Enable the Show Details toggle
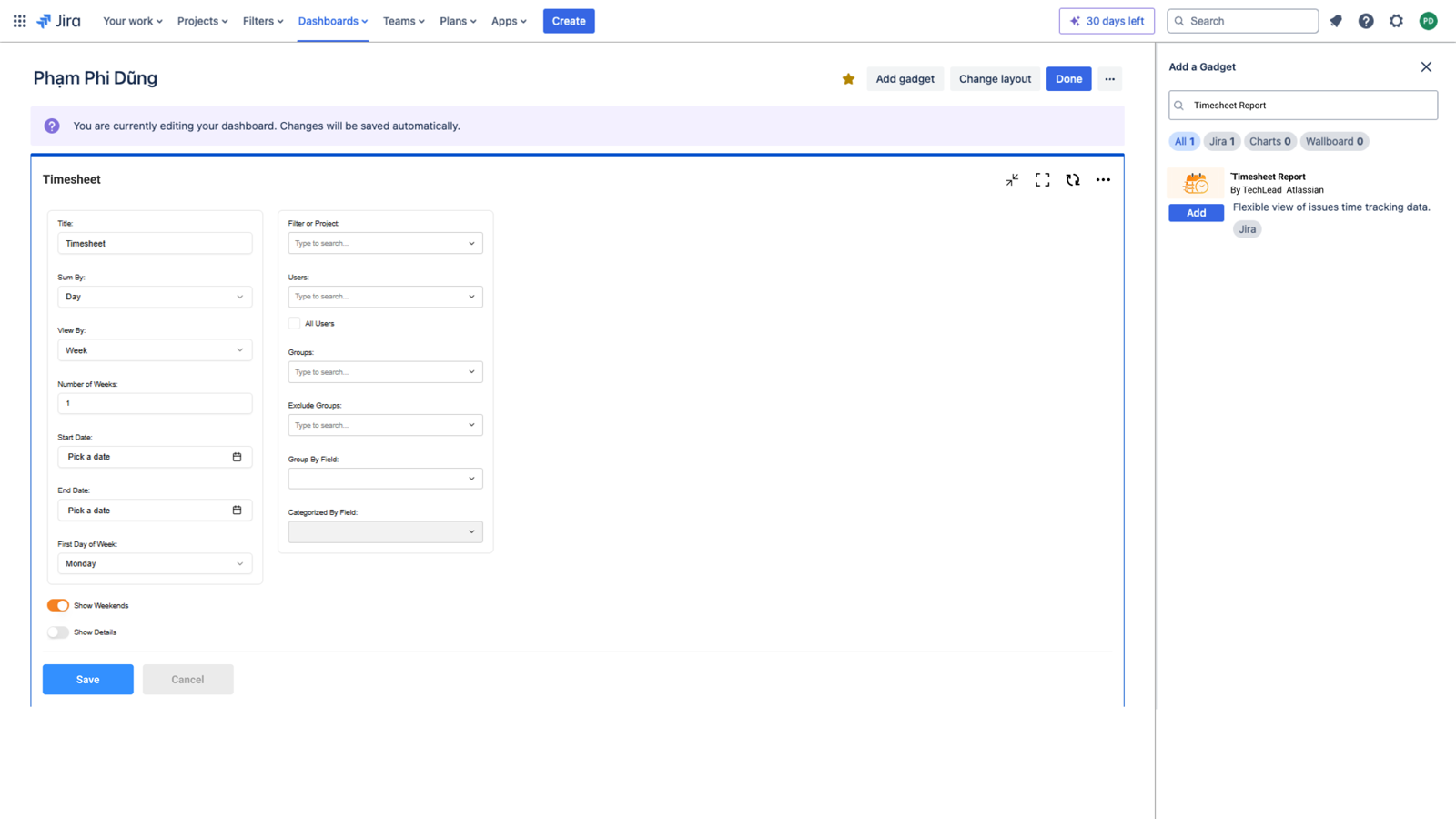 (57, 632)
